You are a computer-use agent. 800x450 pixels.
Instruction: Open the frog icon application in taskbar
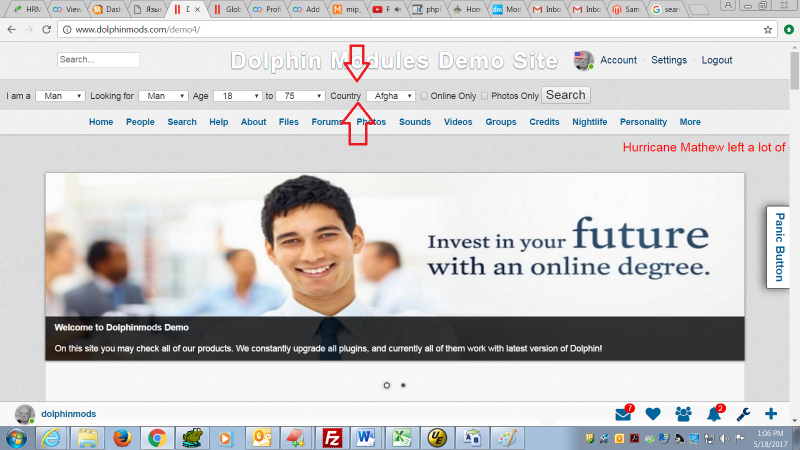(192, 438)
